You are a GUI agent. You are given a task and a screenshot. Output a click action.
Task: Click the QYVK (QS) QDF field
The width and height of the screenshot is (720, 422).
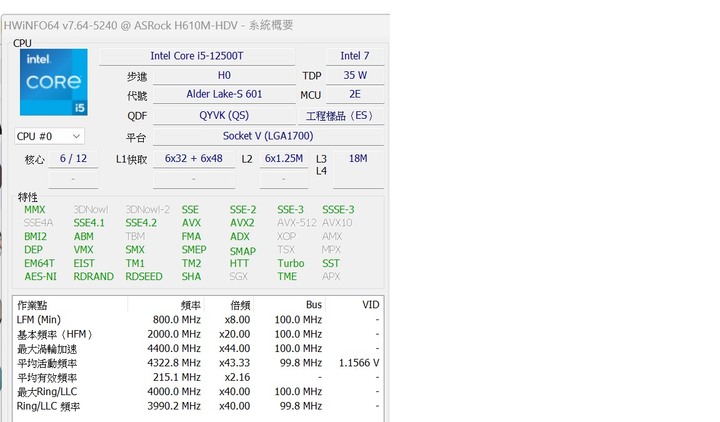tap(224, 115)
